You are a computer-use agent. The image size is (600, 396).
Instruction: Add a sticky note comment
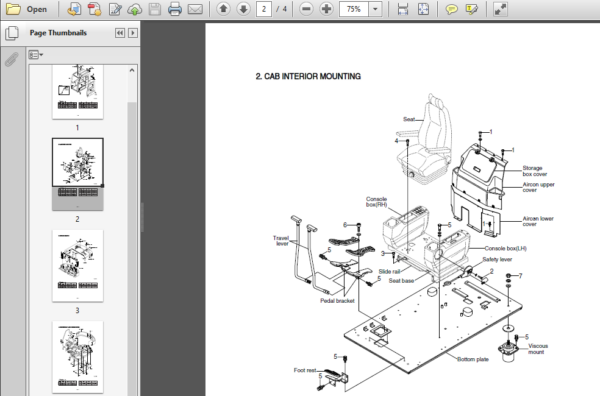[x=452, y=9]
